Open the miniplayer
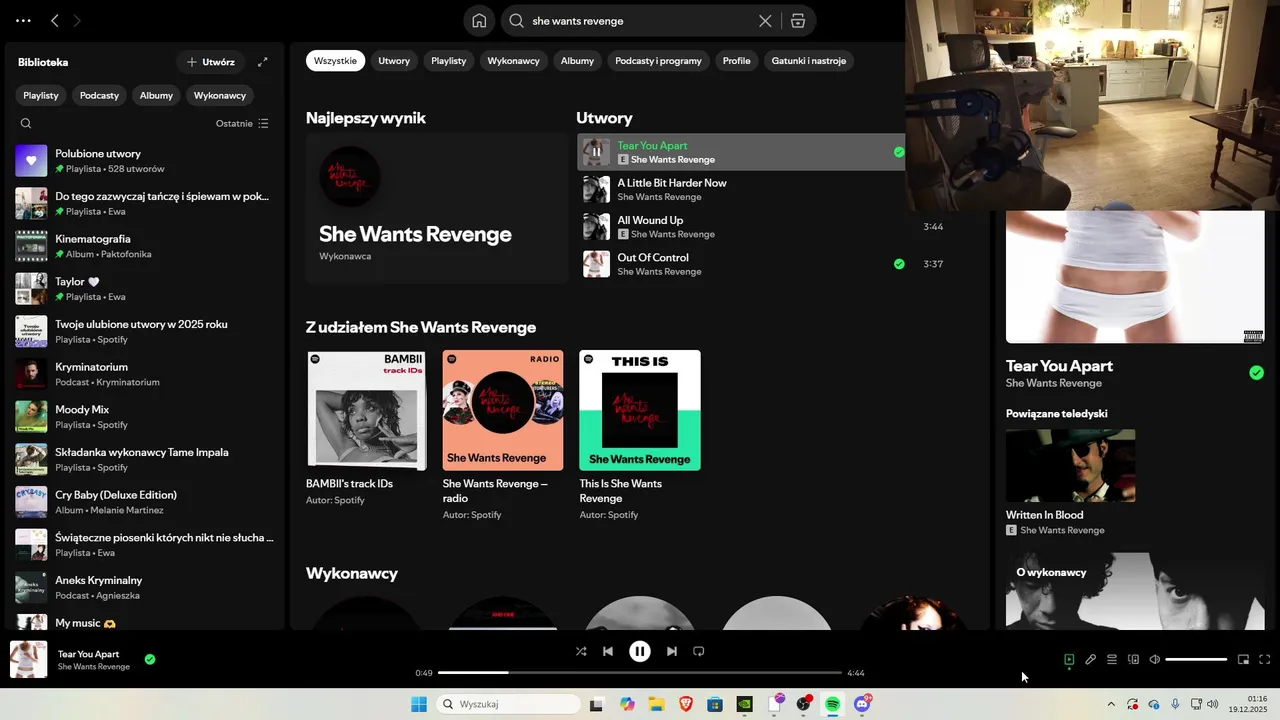 pos(1244,660)
